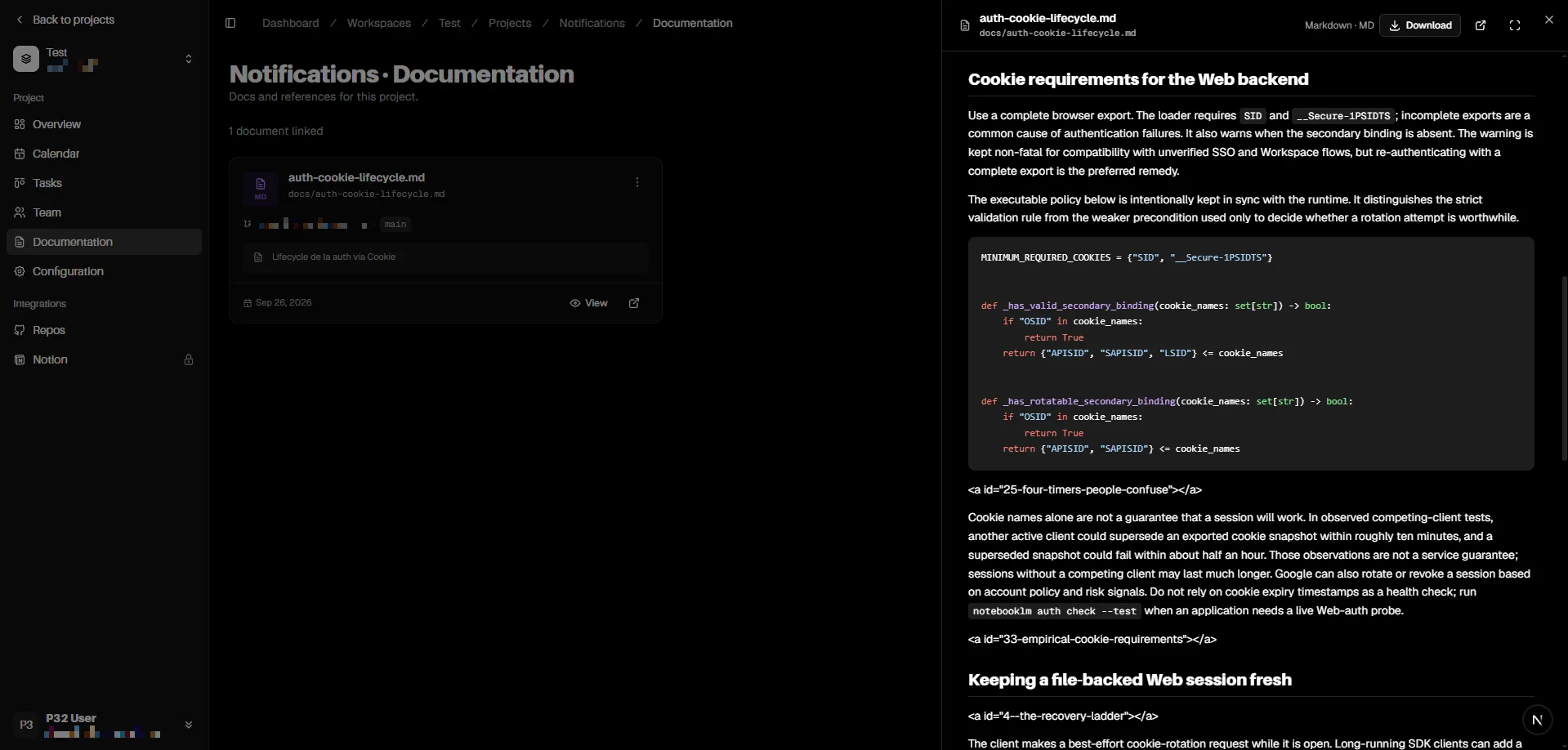Image resolution: width=1568 pixels, height=750 pixels.
Task: Click the Sep 26, 2026 date
Action: [x=278, y=303]
